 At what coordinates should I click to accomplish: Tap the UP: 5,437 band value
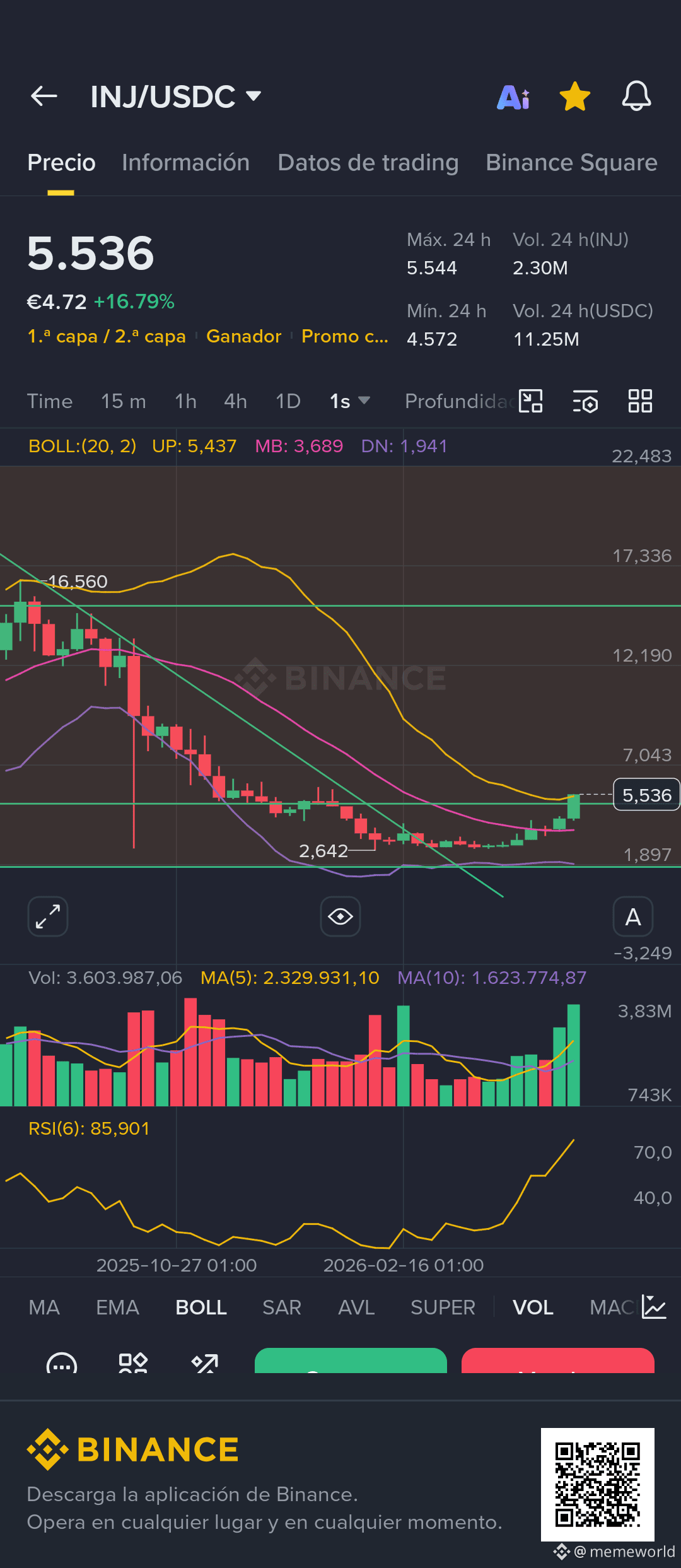(x=194, y=446)
